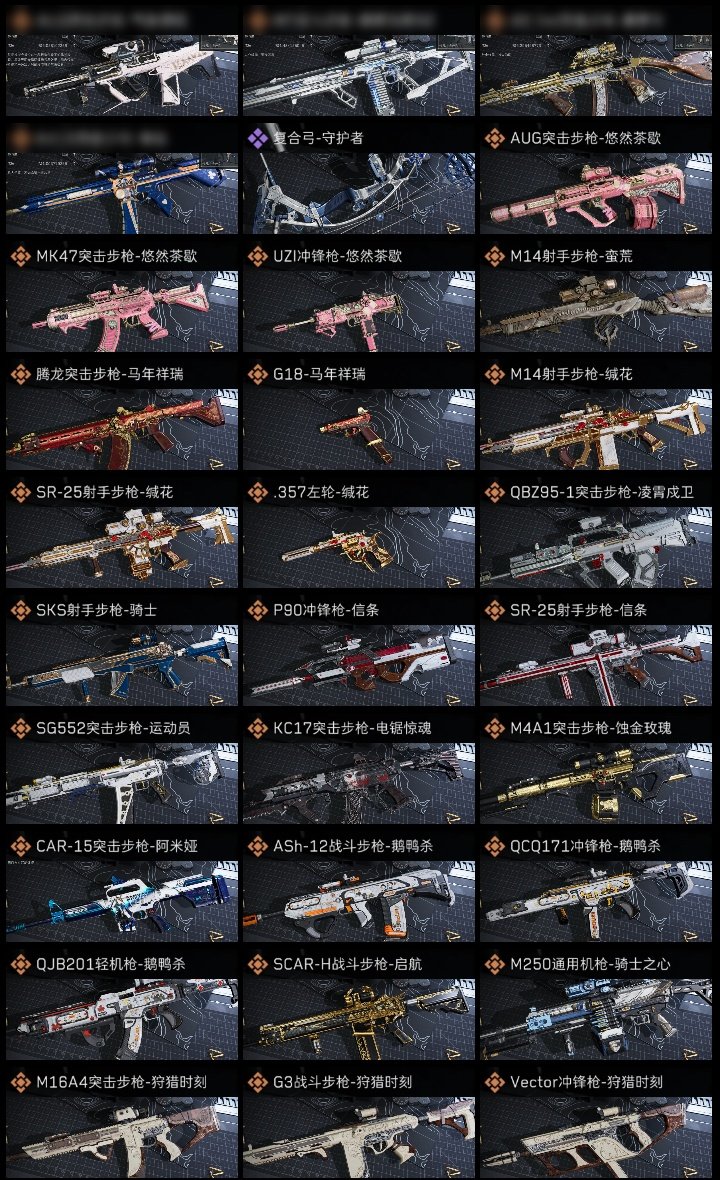Select the QBZ95-1突击步枪-凌霄戍卫 skin image
The height and width of the screenshot is (1180, 720).
click(x=596, y=547)
